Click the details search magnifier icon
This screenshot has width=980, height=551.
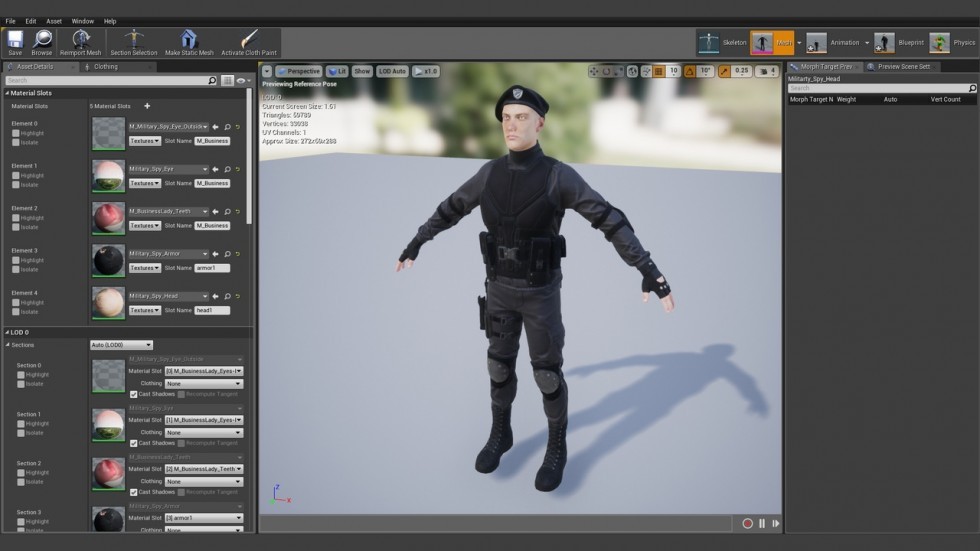[x=212, y=81]
